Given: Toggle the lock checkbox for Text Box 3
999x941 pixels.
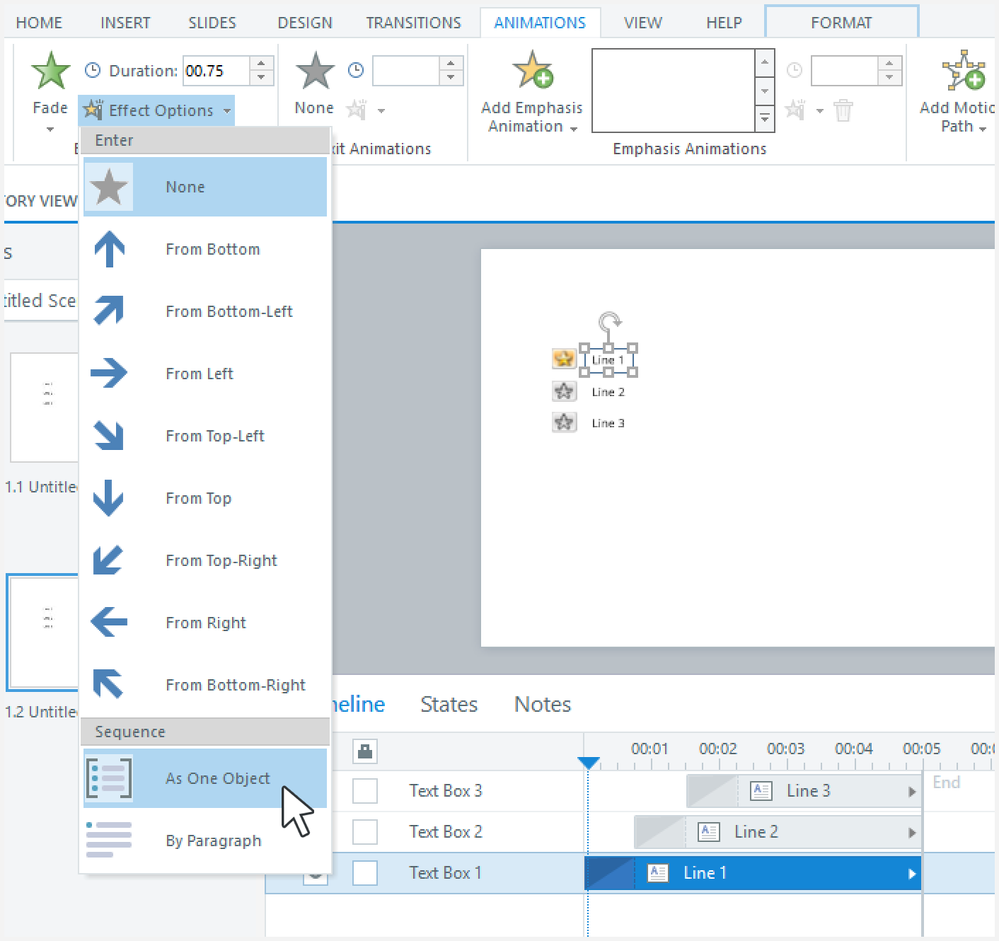Looking at the screenshot, I should tap(365, 791).
